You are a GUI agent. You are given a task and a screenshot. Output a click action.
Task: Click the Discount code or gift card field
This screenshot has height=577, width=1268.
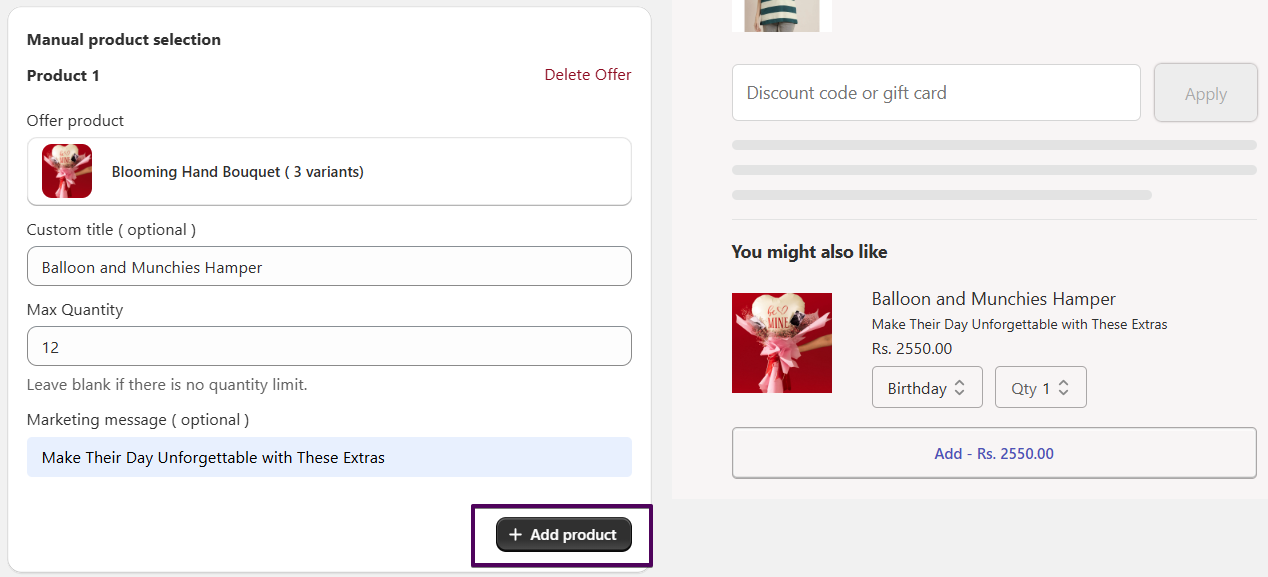(x=936, y=93)
